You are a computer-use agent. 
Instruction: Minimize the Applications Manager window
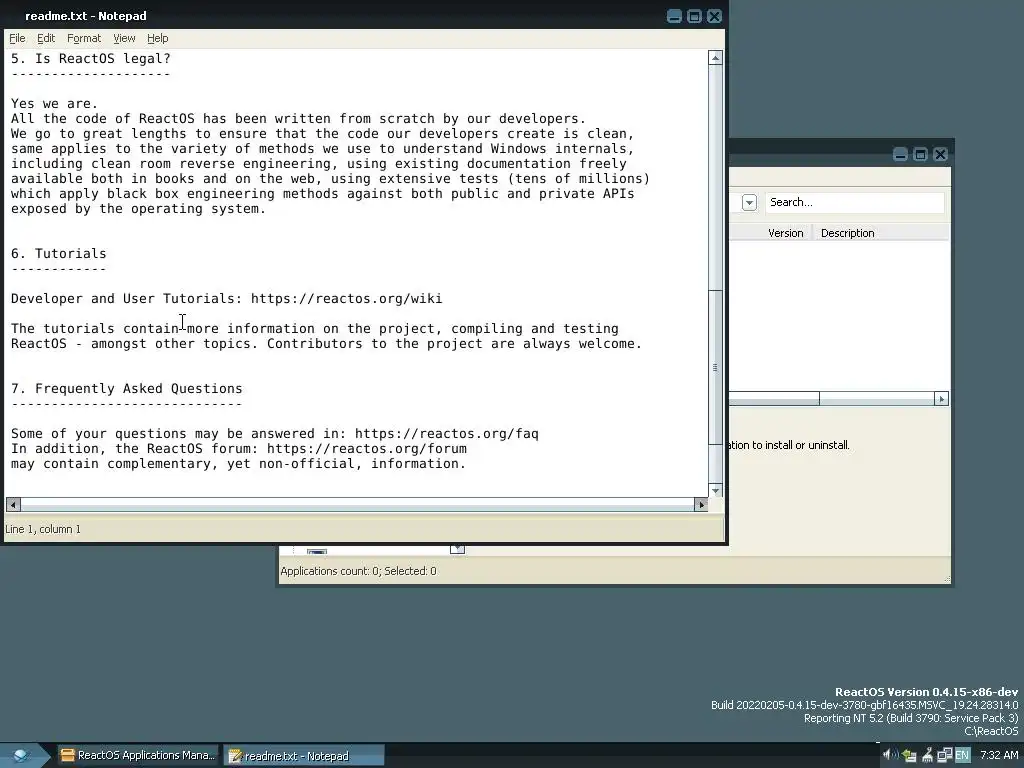click(x=901, y=154)
